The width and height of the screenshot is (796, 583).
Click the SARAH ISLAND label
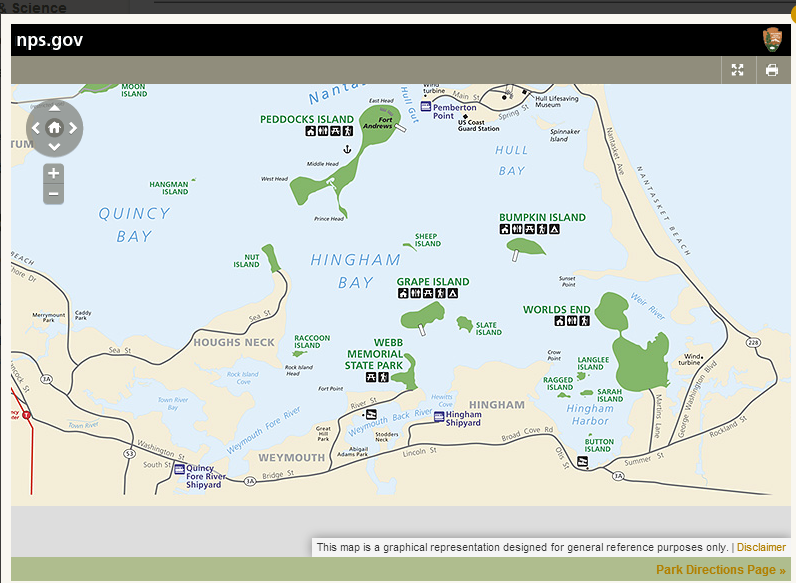coord(610,395)
